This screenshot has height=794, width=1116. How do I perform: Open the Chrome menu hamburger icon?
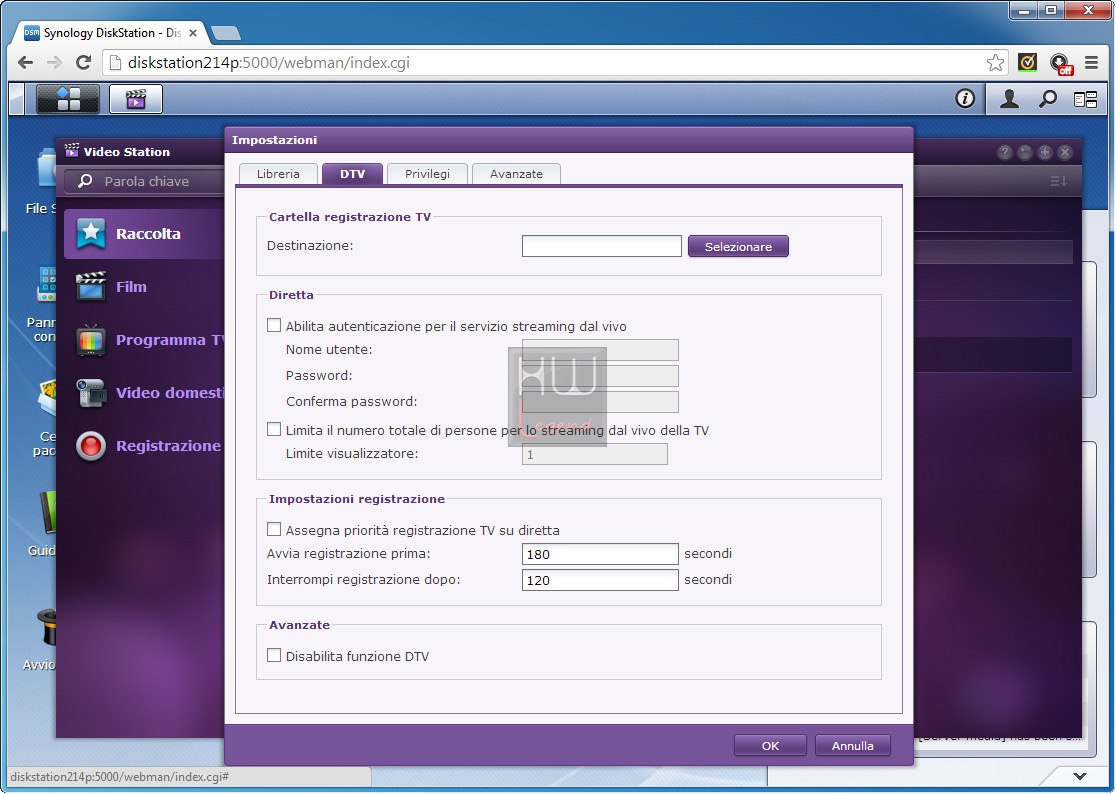point(1091,63)
